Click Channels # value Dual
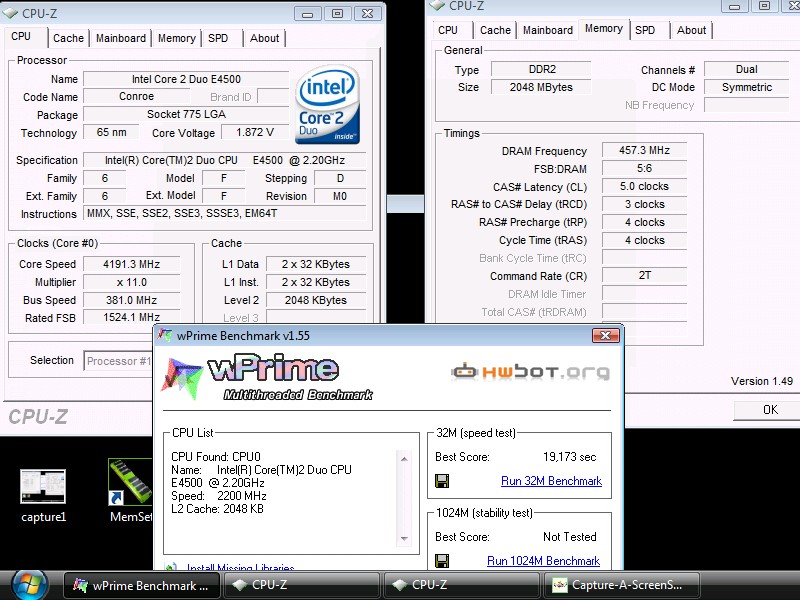 746,69
